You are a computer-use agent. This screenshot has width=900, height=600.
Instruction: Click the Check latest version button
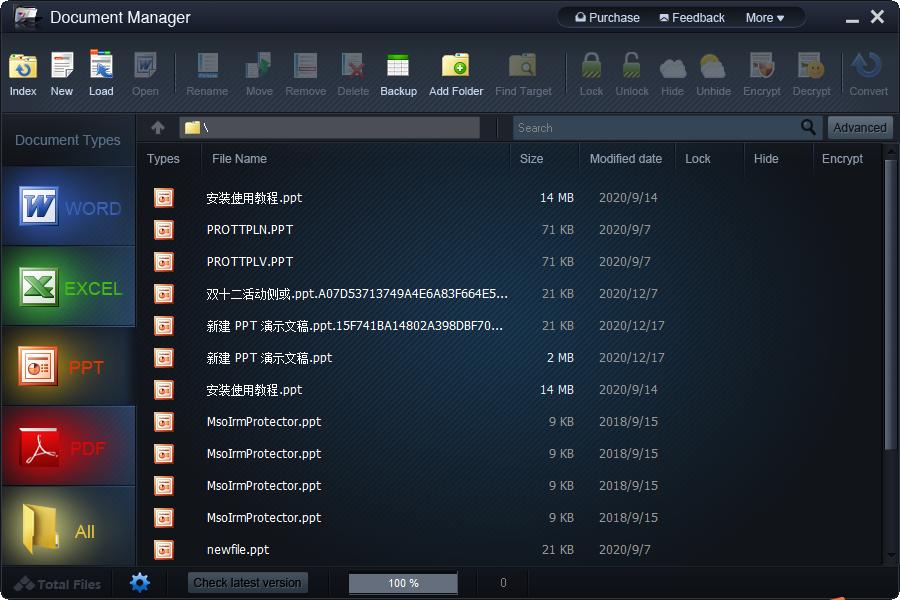pos(246,583)
